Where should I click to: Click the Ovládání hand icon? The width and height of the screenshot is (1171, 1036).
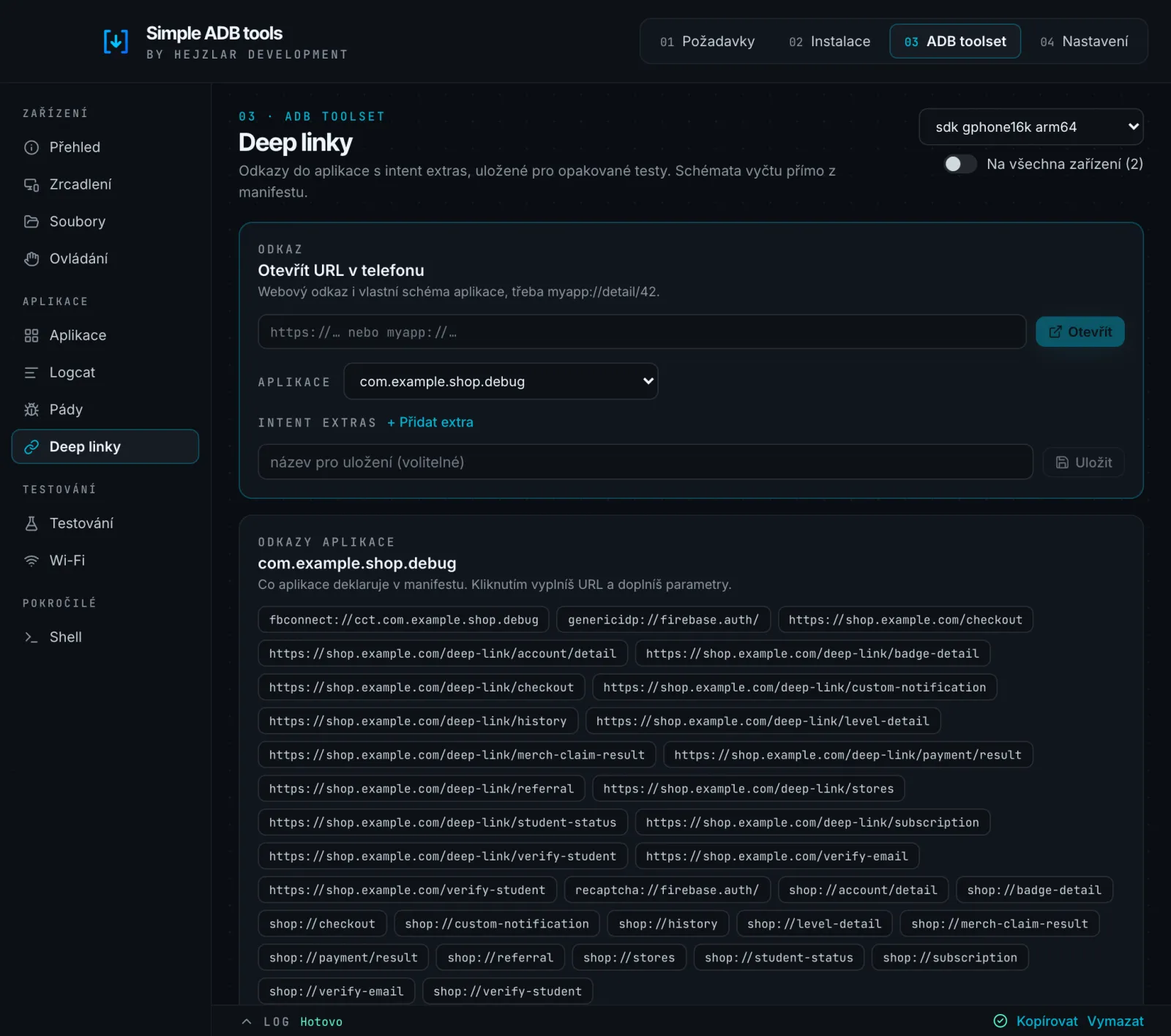[31, 259]
